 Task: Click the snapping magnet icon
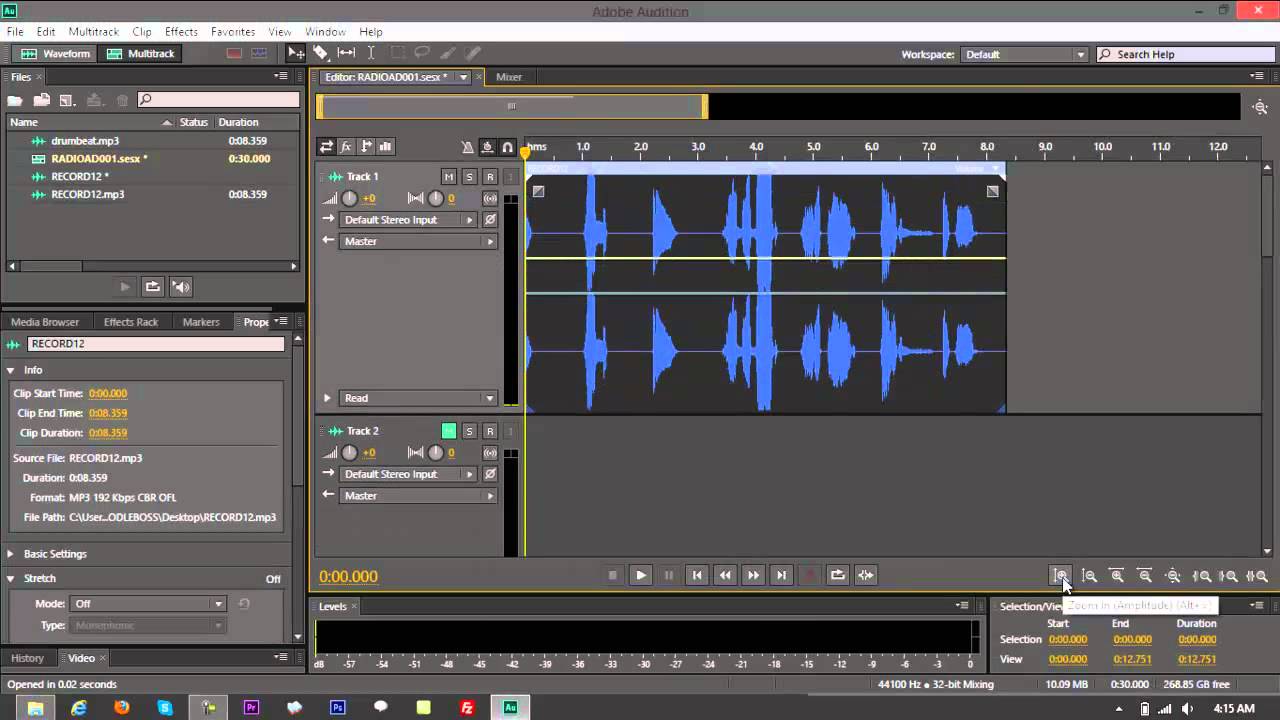[507, 147]
